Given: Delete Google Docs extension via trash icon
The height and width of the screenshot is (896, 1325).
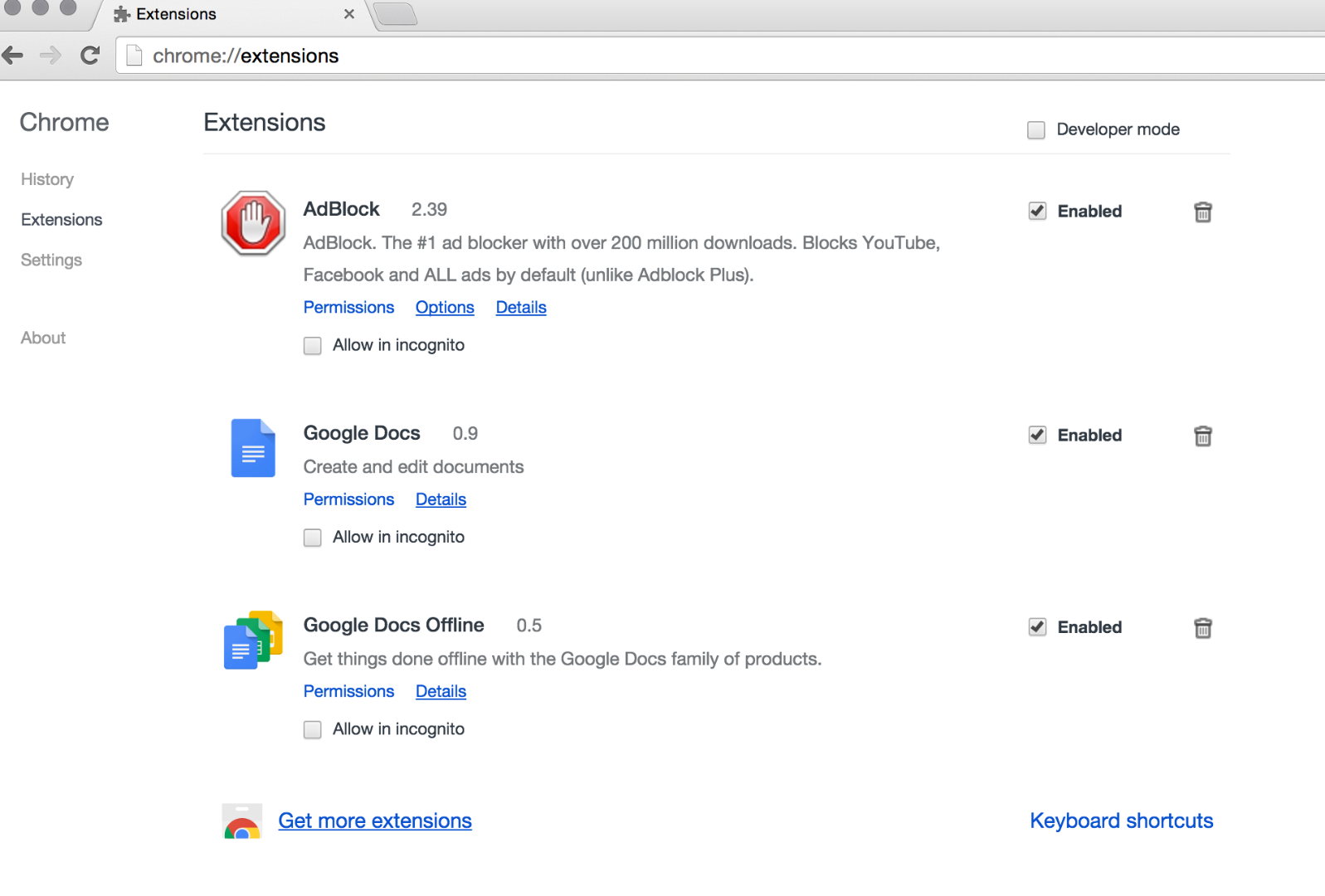Looking at the screenshot, I should tap(1203, 436).
